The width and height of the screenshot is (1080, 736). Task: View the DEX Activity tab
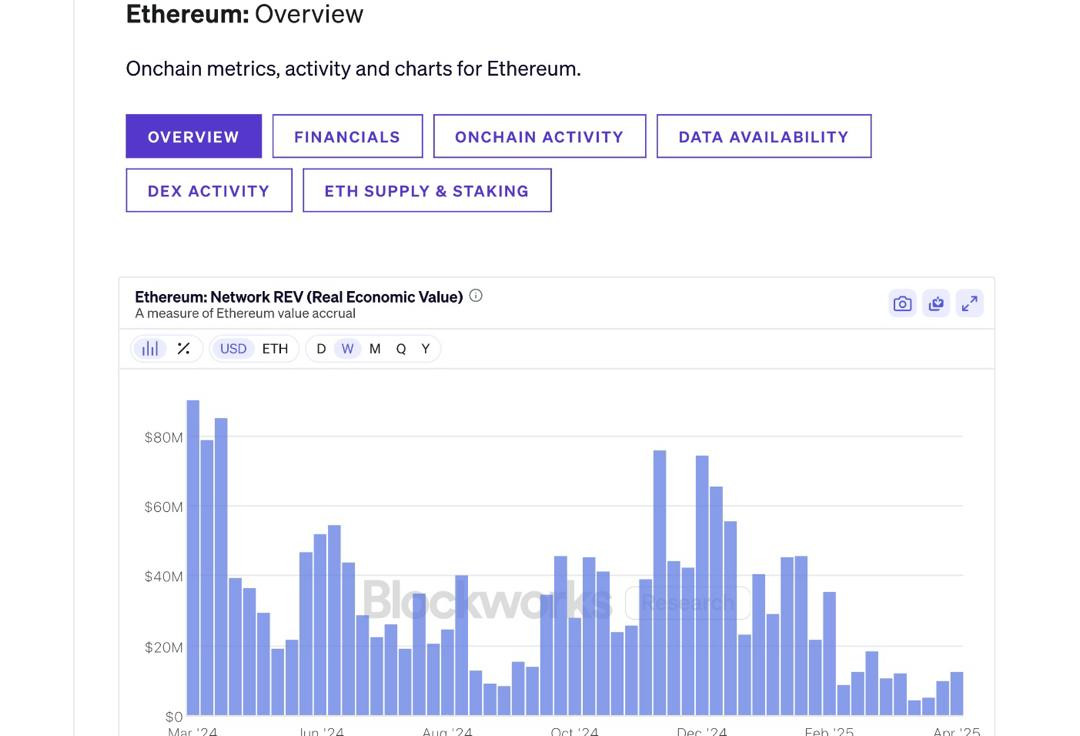coord(209,191)
